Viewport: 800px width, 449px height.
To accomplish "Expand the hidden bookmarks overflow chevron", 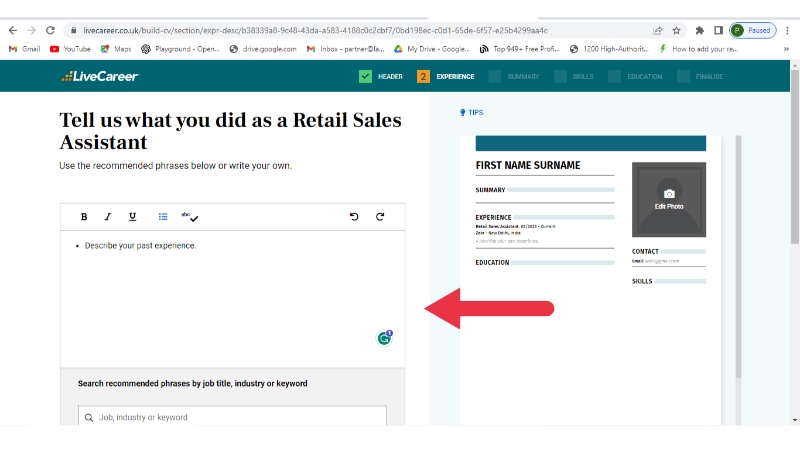I will tap(786, 48).
